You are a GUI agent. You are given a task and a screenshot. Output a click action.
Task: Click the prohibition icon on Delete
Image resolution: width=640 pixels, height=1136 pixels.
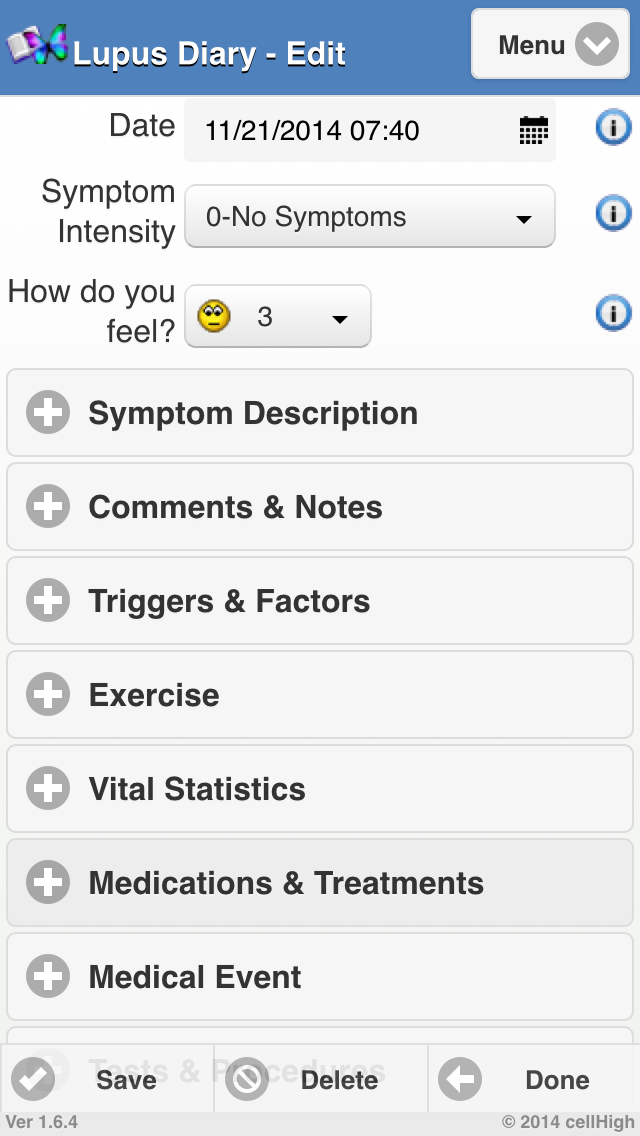pyautogui.click(x=246, y=1079)
